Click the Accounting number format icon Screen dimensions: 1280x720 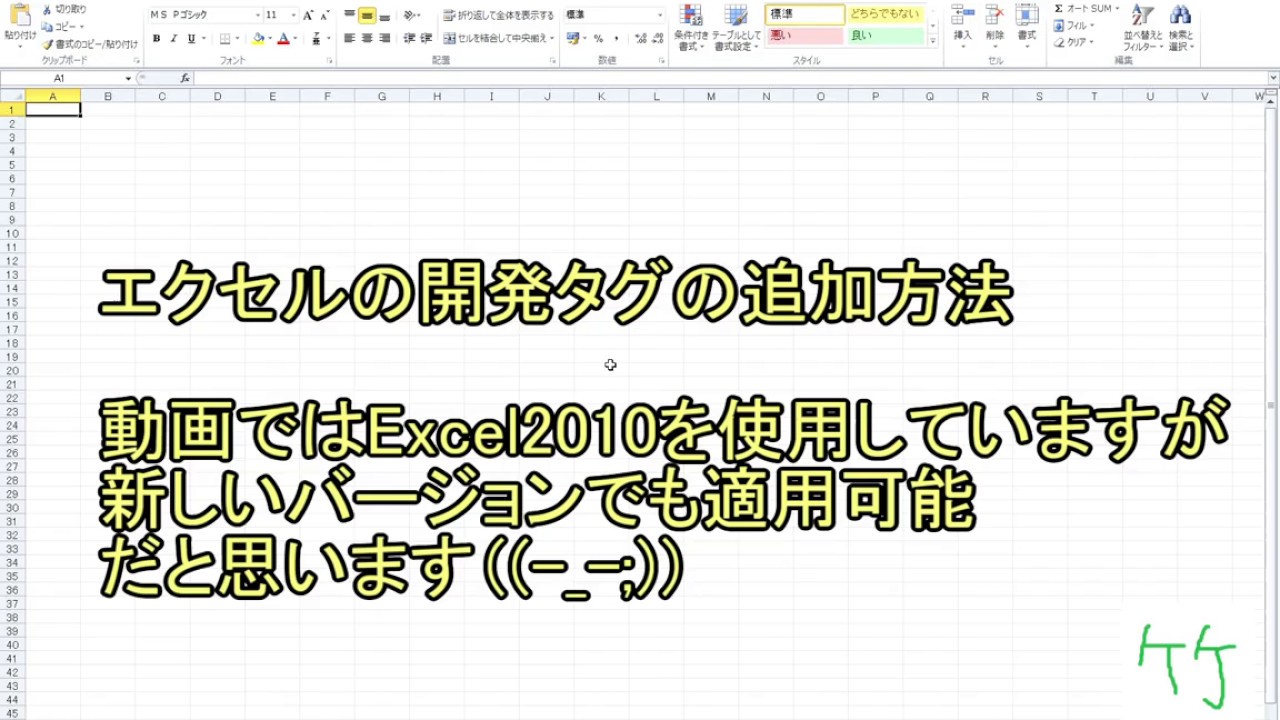pos(572,38)
